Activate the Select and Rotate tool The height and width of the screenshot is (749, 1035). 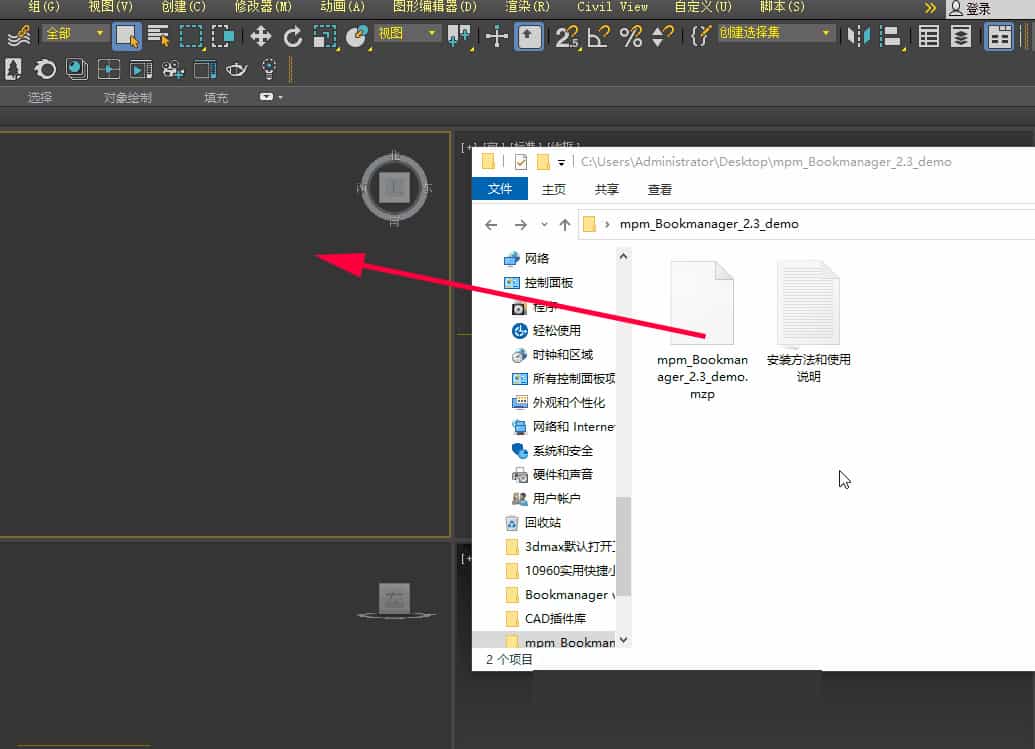292,37
